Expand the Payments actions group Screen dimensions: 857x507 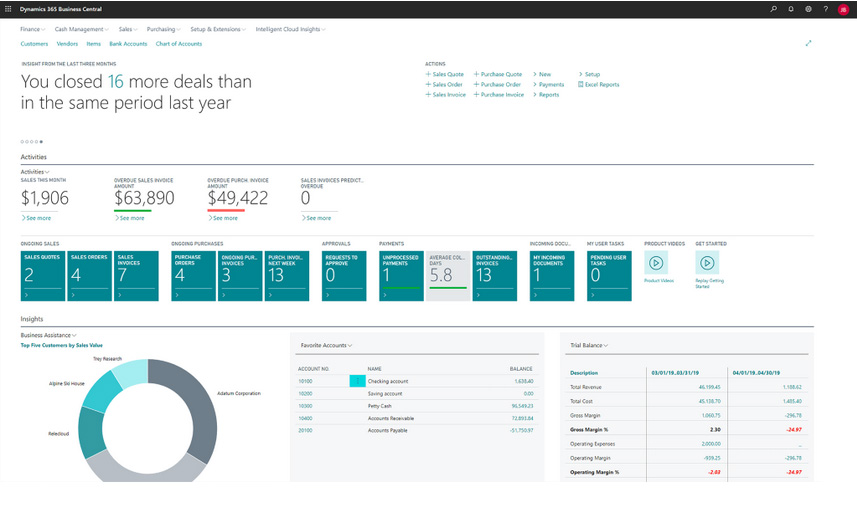(548, 85)
